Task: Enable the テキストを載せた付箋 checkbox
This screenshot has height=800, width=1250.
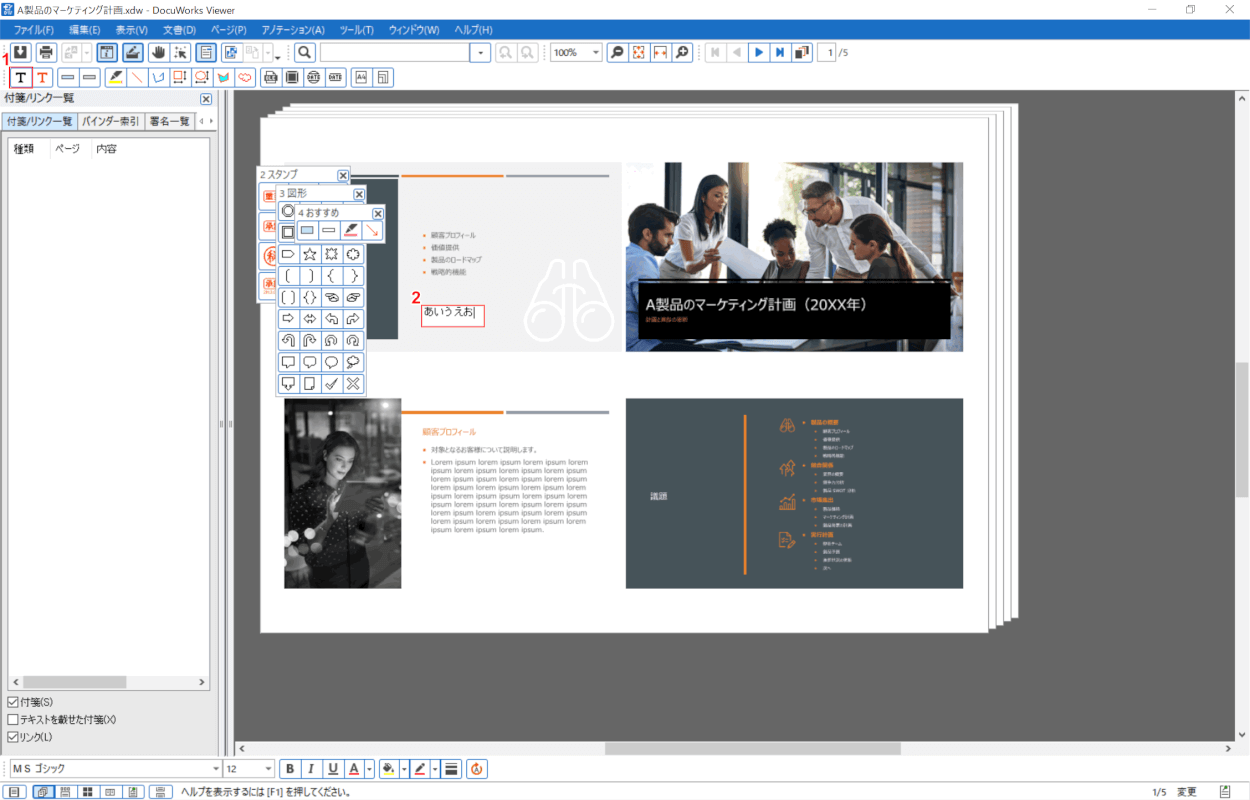Action: (x=13, y=719)
